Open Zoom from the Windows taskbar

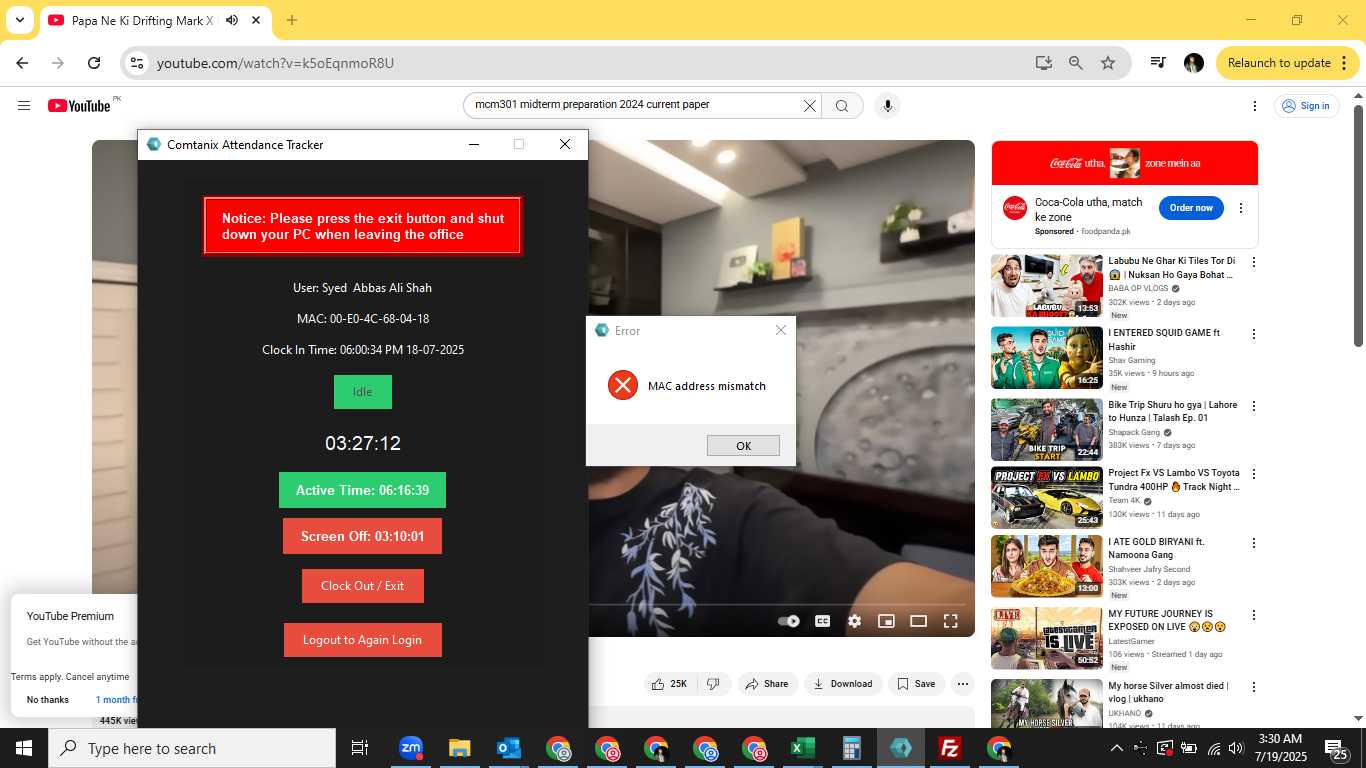pos(411,748)
